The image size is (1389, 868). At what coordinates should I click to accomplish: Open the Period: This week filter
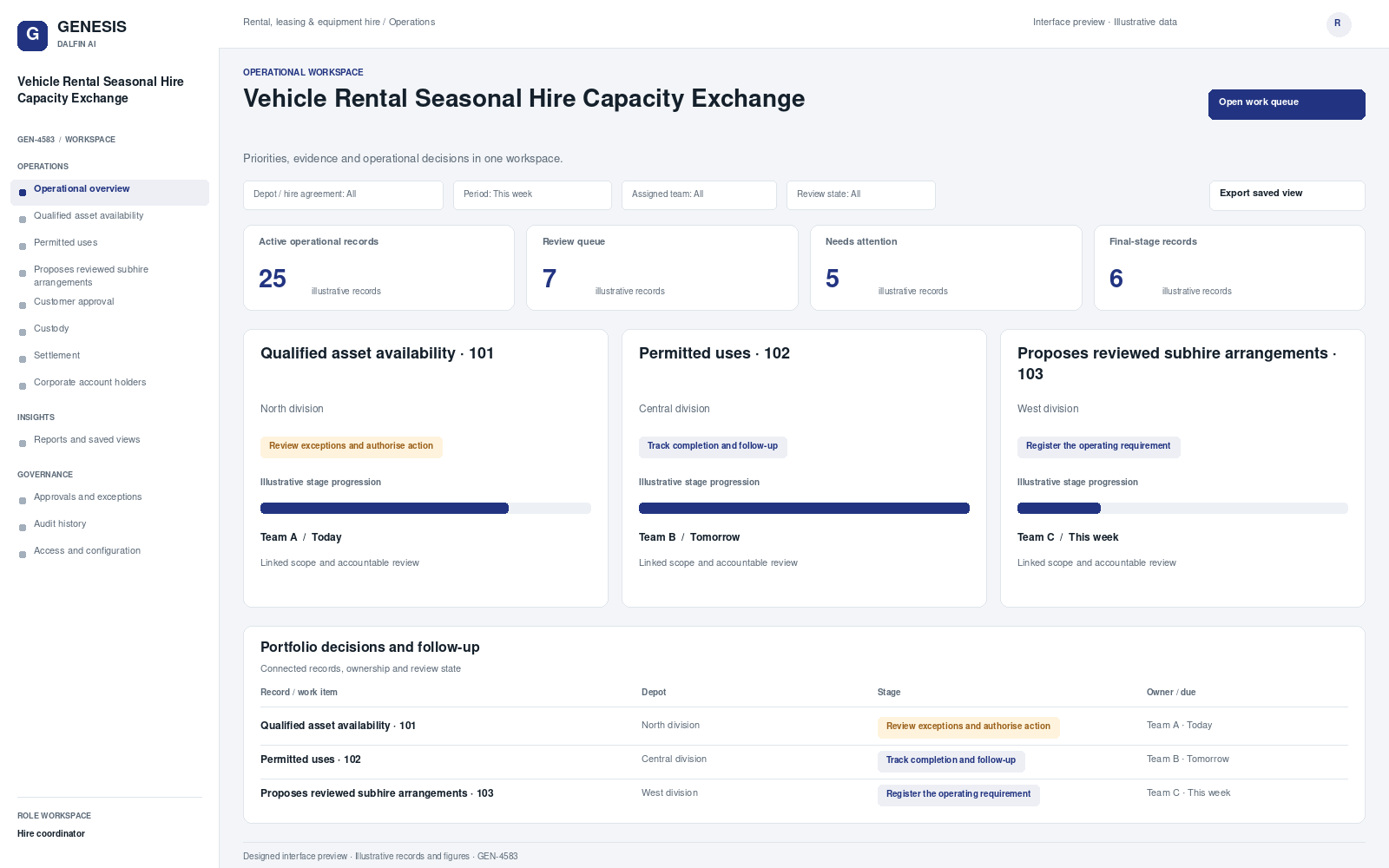pos(532,194)
